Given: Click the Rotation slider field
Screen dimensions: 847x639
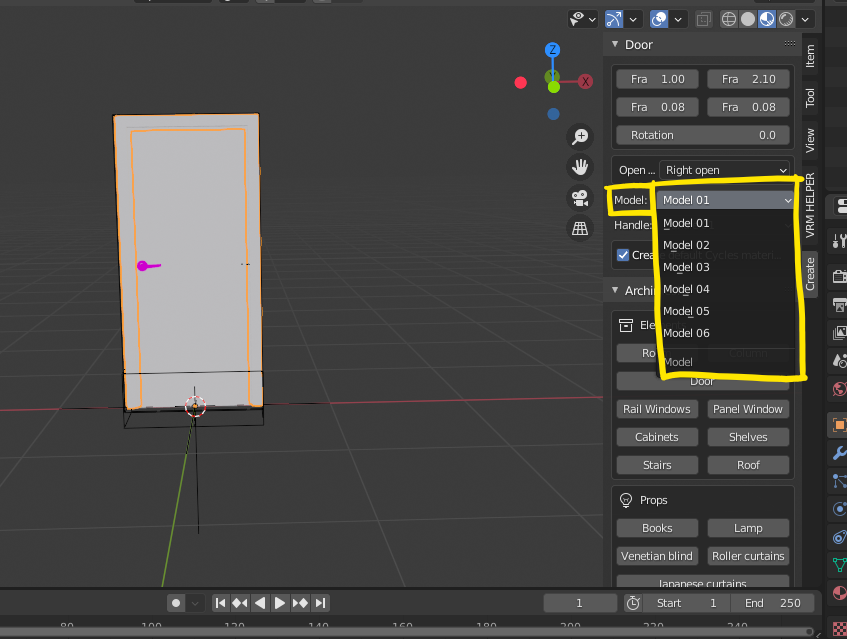Looking at the screenshot, I should (703, 135).
